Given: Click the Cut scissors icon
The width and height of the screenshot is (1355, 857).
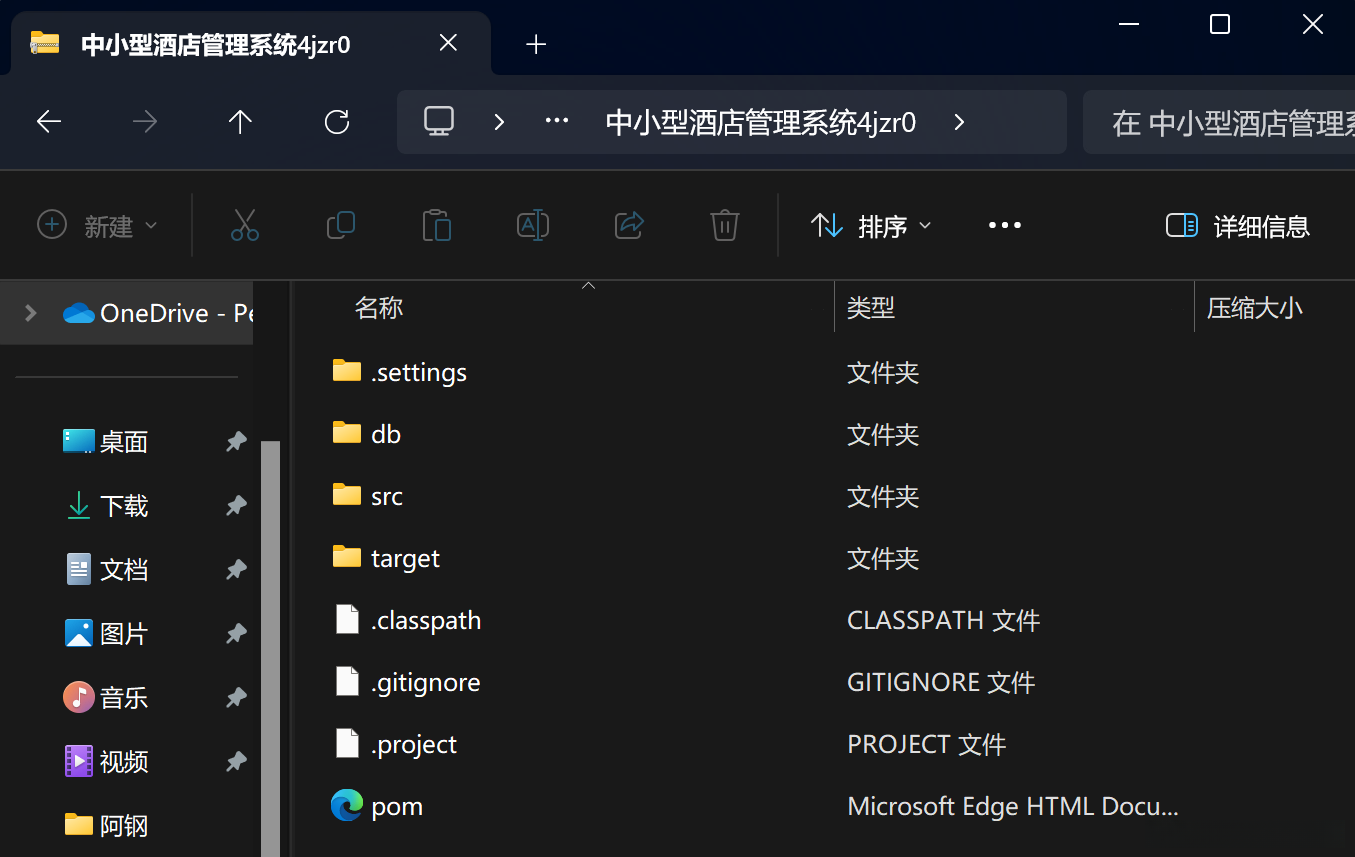Looking at the screenshot, I should 245,225.
